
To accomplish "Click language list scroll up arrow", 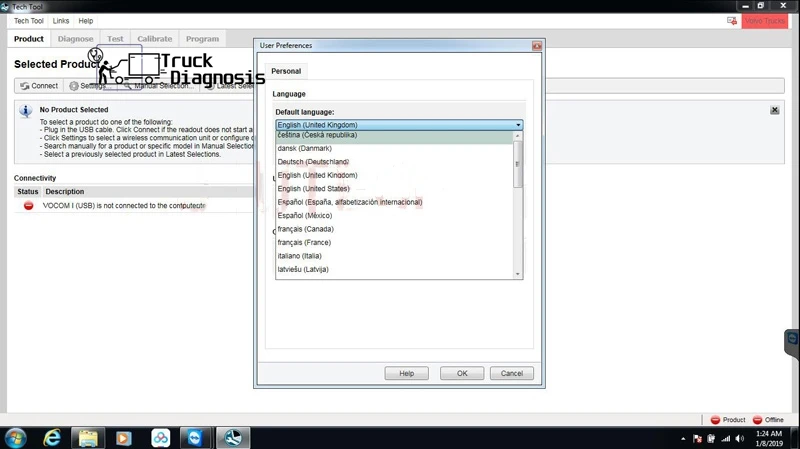I will tap(518, 136).
